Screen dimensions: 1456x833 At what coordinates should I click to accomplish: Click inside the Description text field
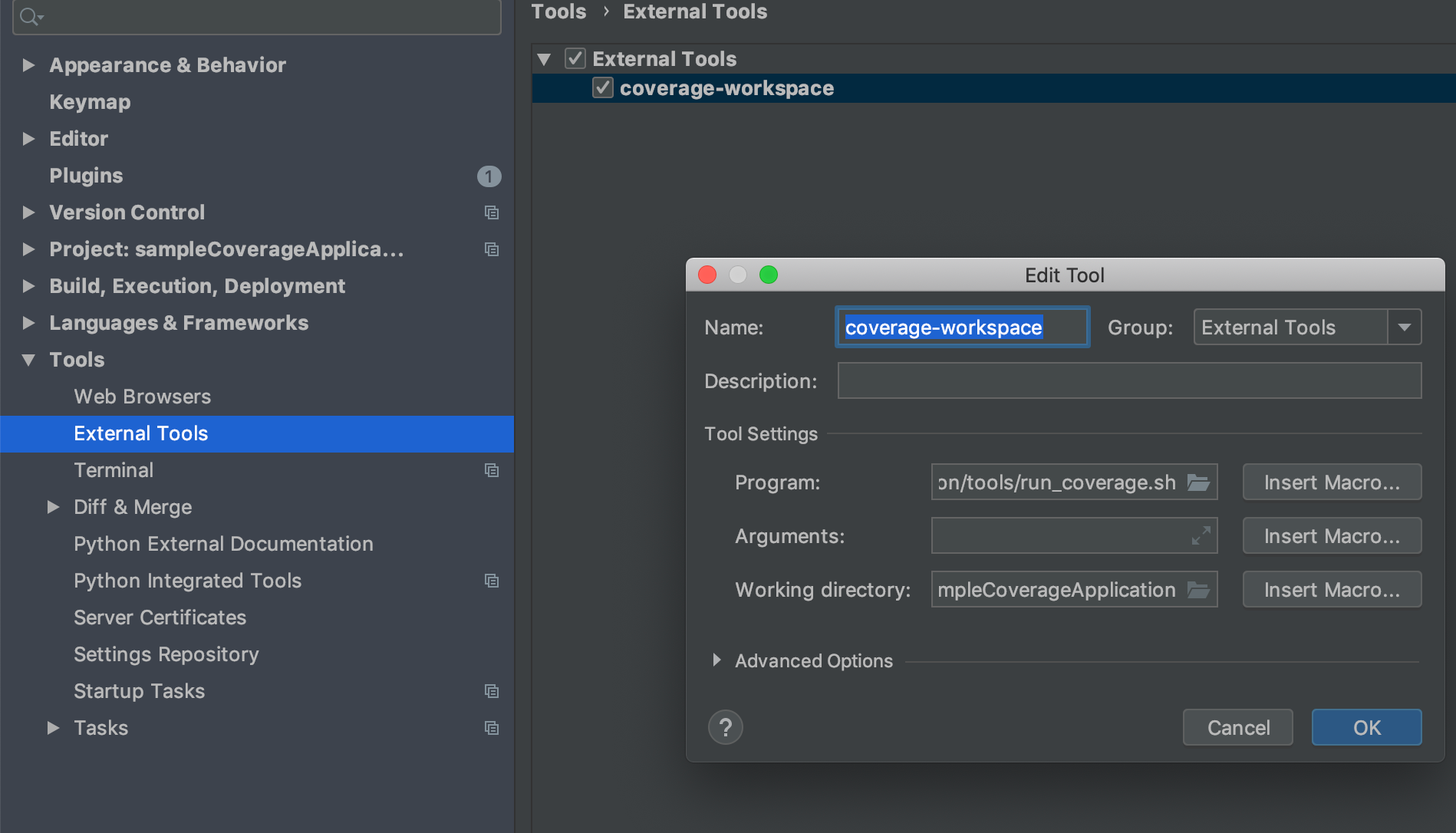(1128, 380)
